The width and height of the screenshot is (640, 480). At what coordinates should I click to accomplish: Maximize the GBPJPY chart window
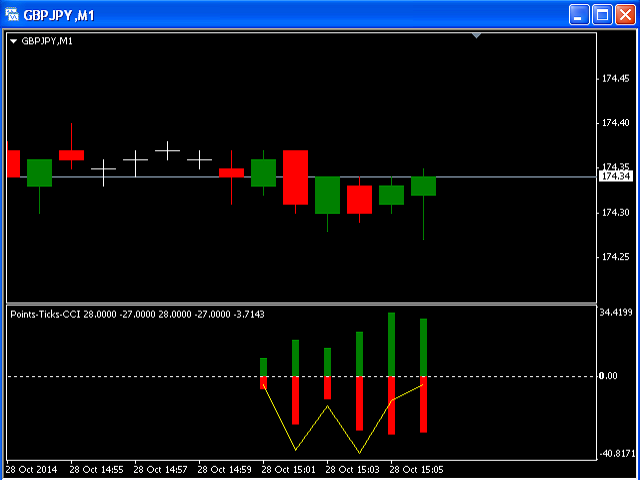pyautogui.click(x=602, y=16)
